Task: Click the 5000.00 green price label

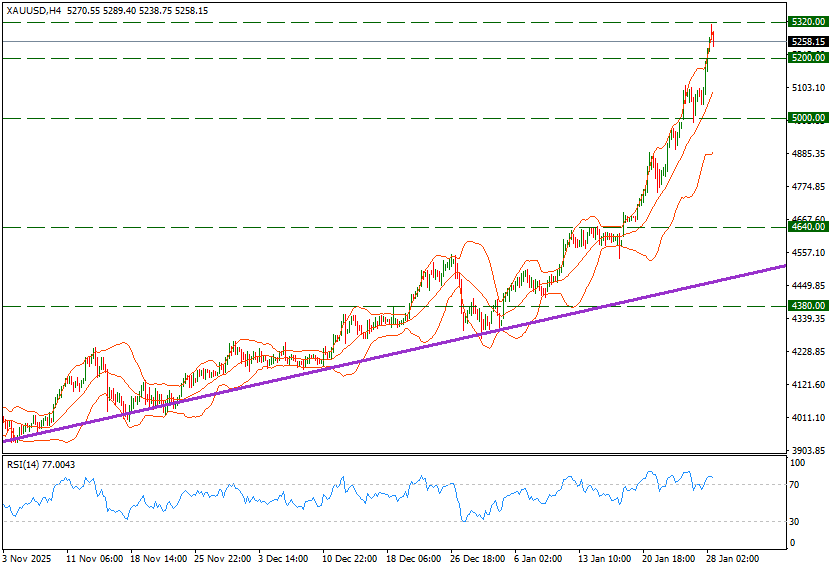Action: click(806, 118)
